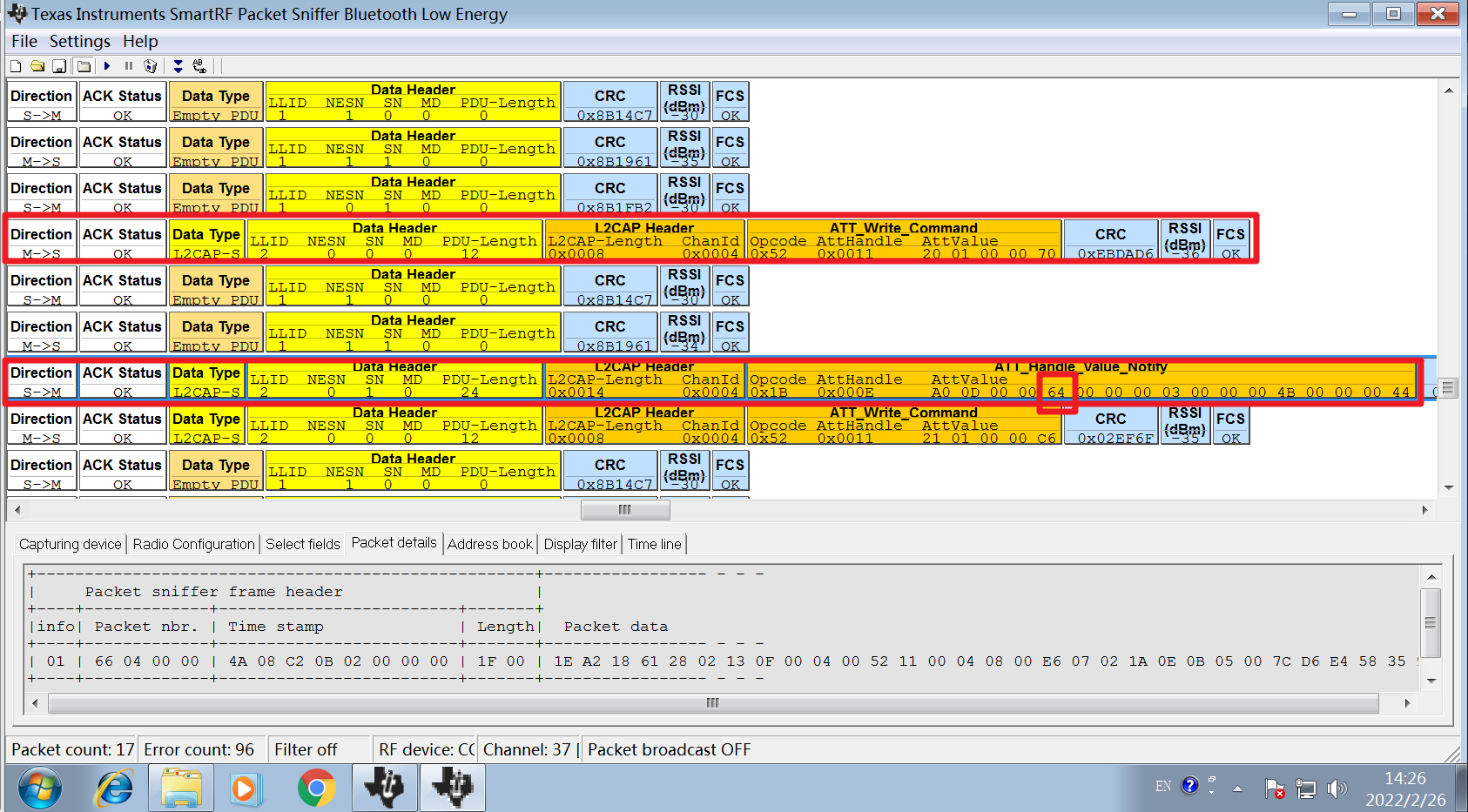Click the packet list horizontal scroll left arrow

17,509
